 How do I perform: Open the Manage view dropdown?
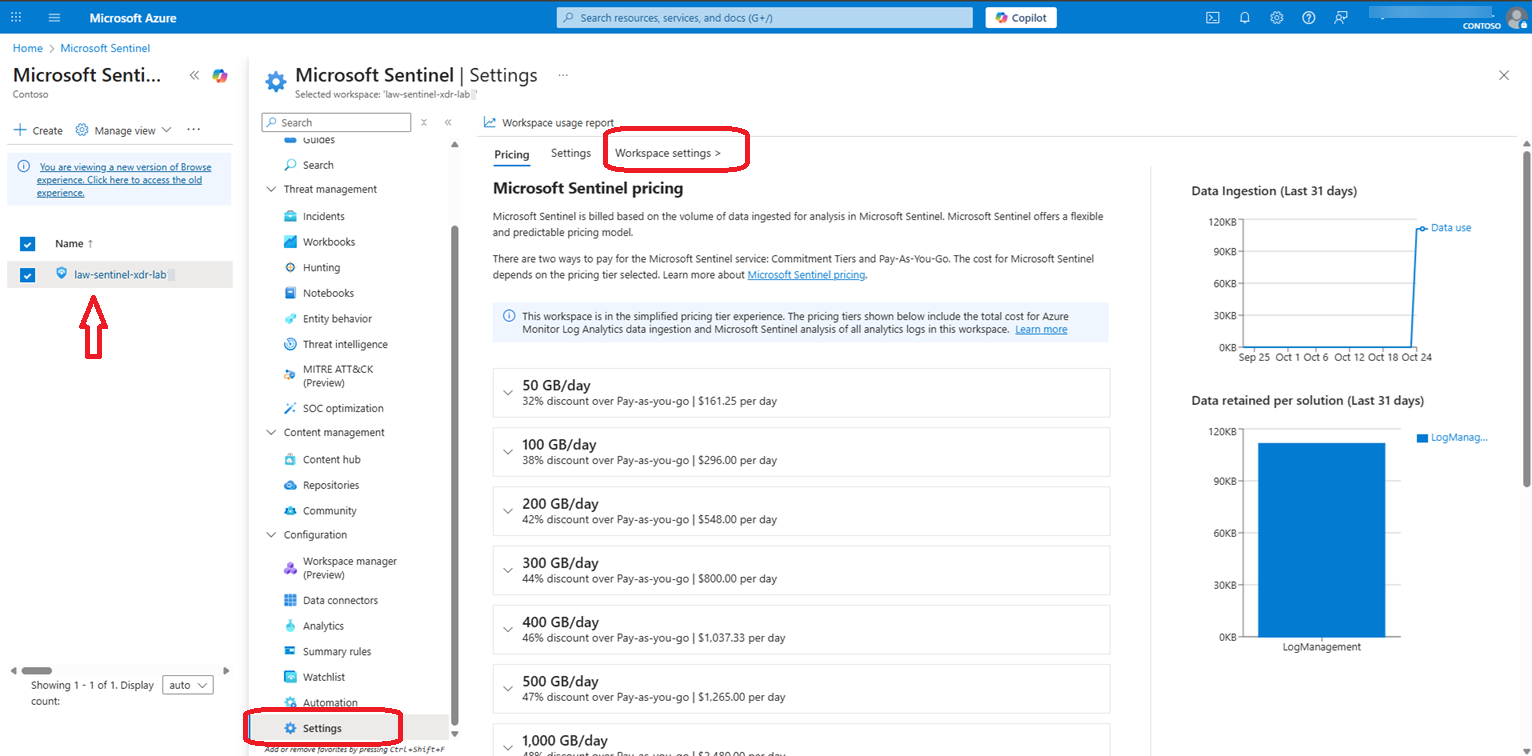pos(124,130)
